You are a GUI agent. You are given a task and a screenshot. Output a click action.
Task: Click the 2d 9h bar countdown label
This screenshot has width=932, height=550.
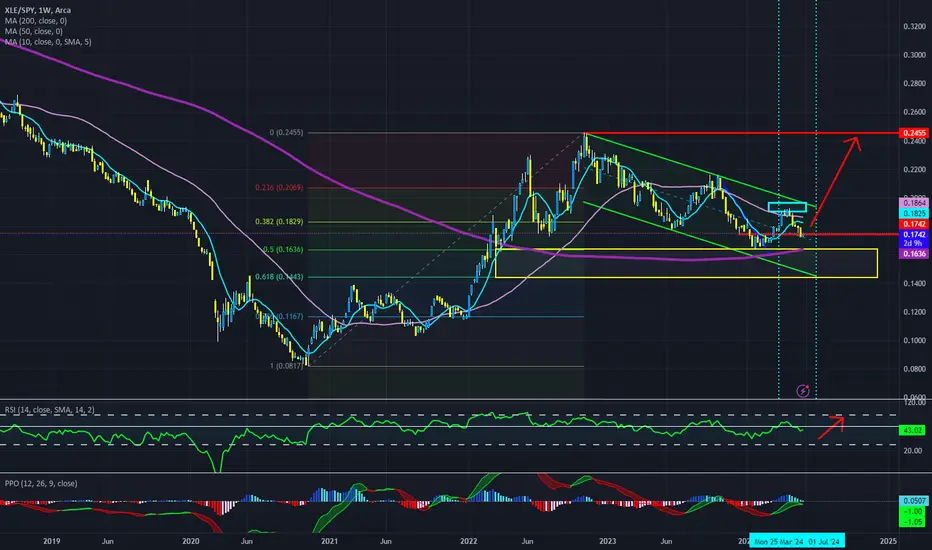[914, 243]
